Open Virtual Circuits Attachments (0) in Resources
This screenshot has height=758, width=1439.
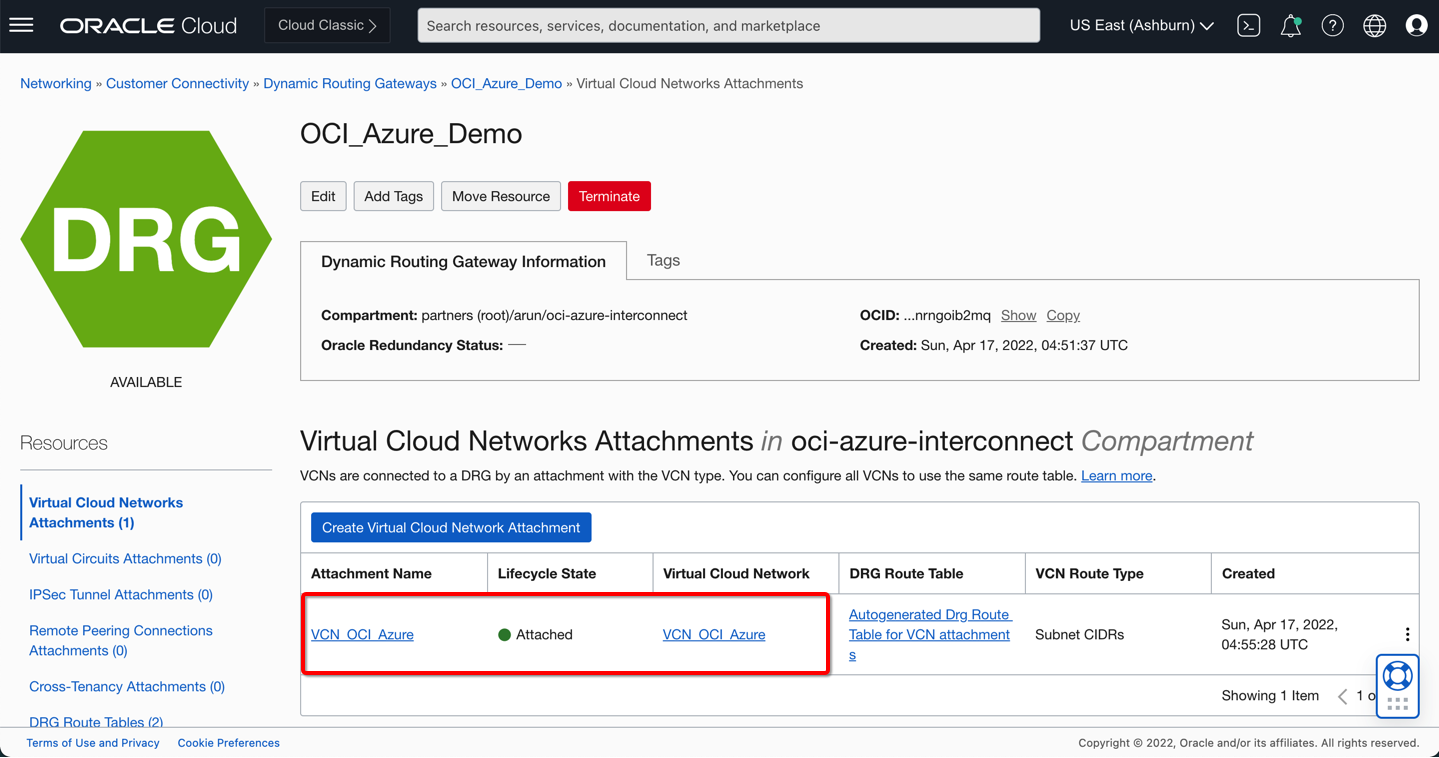[x=125, y=559]
